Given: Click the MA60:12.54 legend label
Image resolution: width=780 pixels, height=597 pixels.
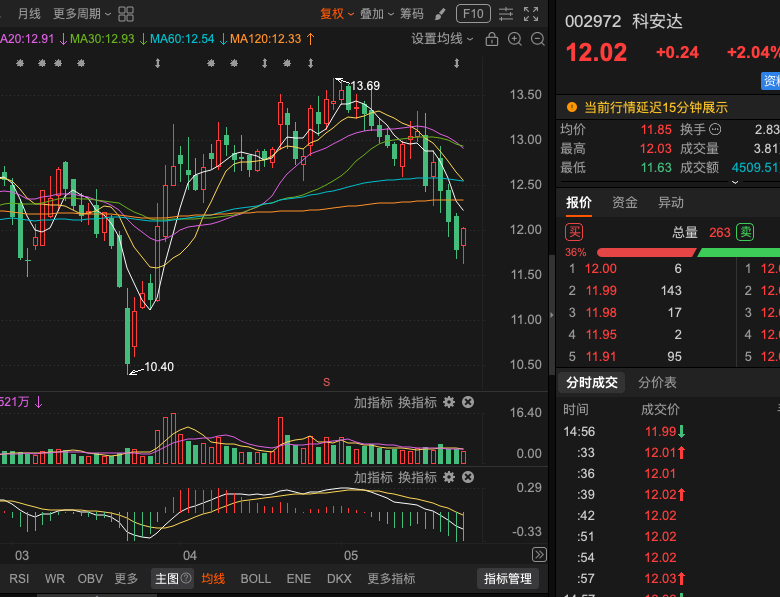Looking at the screenshot, I should click(182, 39).
